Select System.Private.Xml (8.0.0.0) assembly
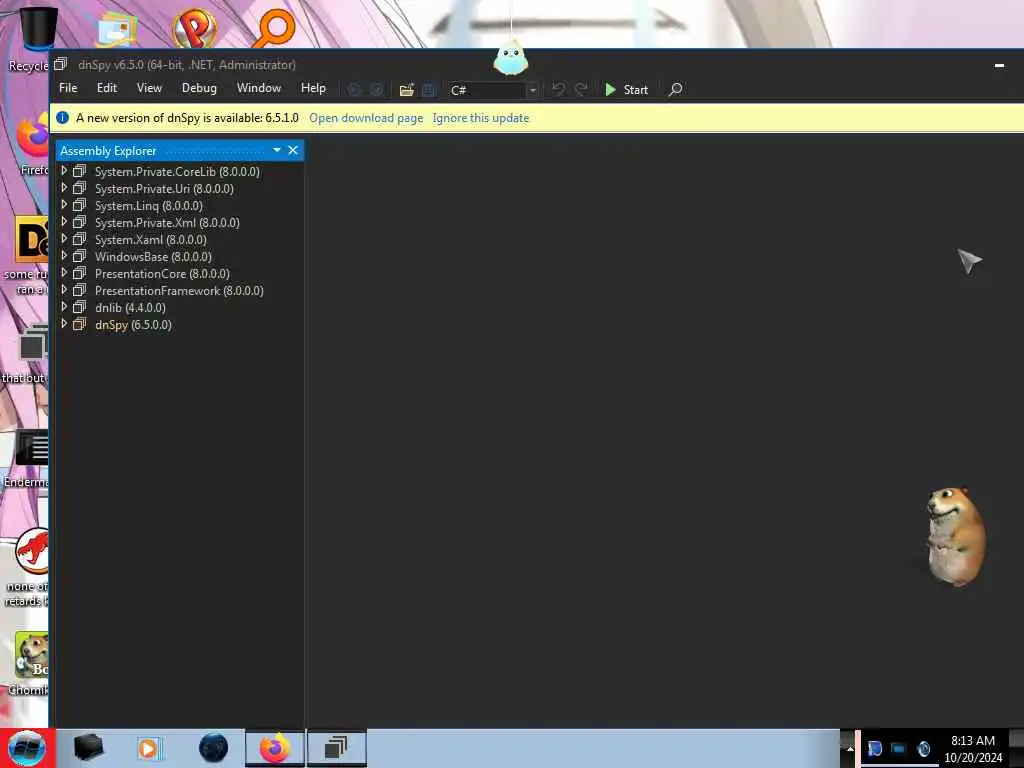The image size is (1024, 768). click(167, 223)
